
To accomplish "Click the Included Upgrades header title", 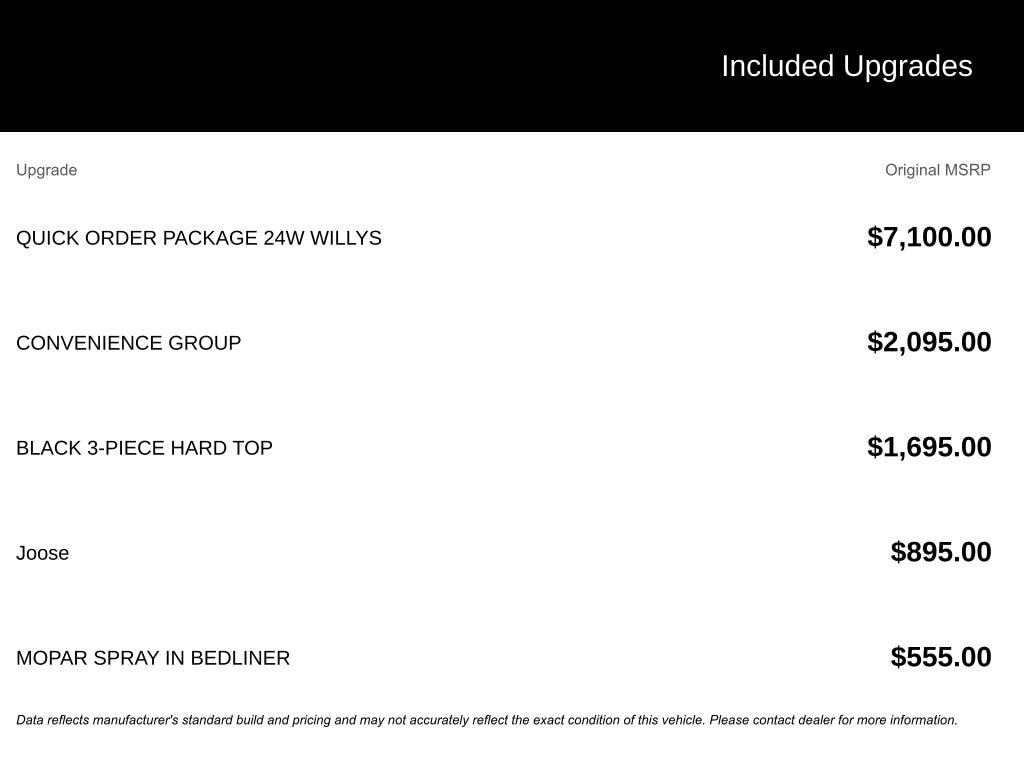I will [x=846, y=66].
